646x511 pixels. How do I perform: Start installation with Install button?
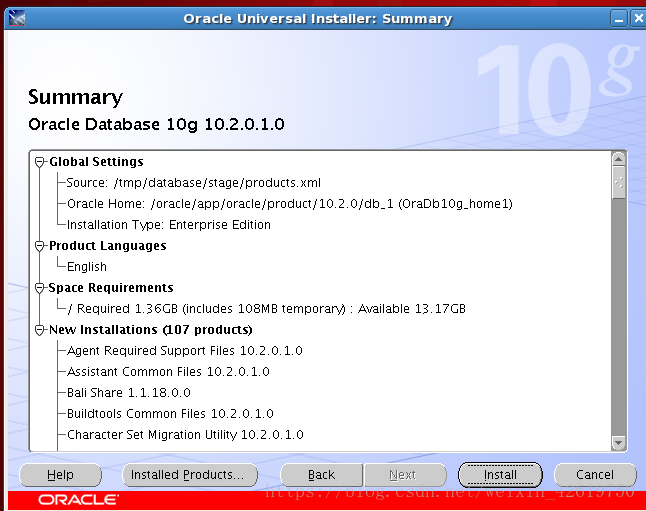(500, 475)
